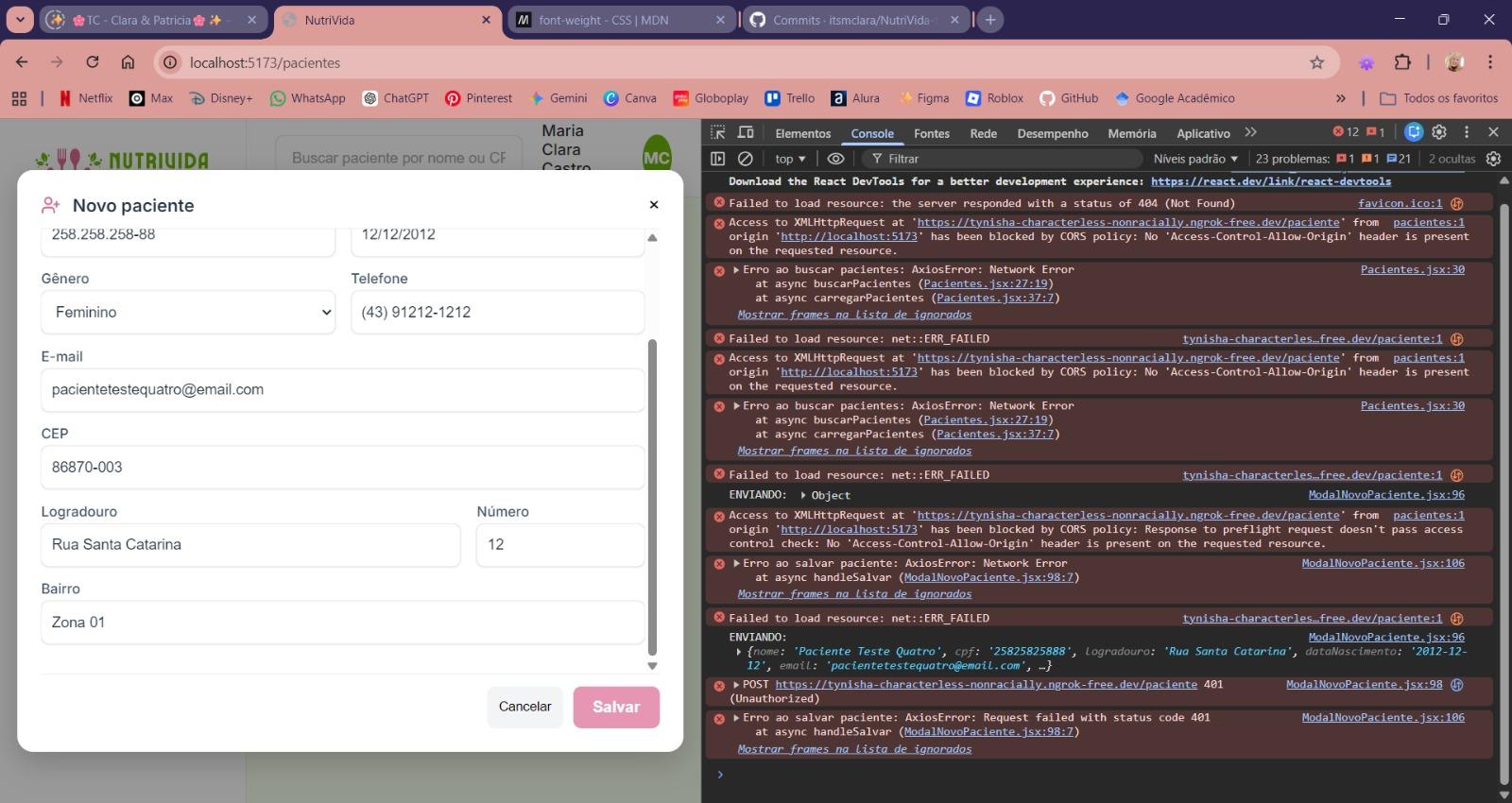Switch to the Desempenho tab
This screenshot has height=803, width=1512.
pyautogui.click(x=1052, y=133)
